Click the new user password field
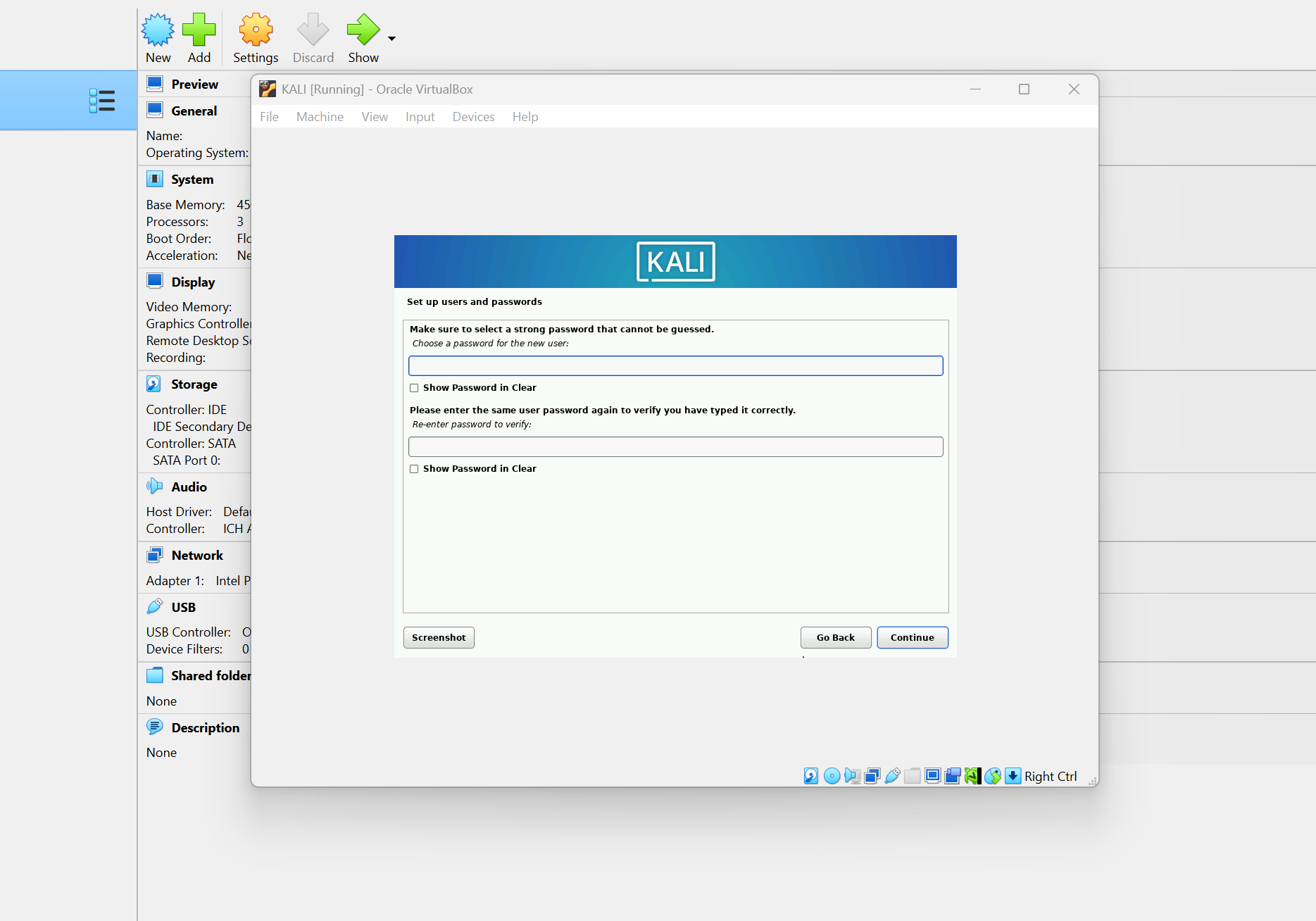 [675, 365]
